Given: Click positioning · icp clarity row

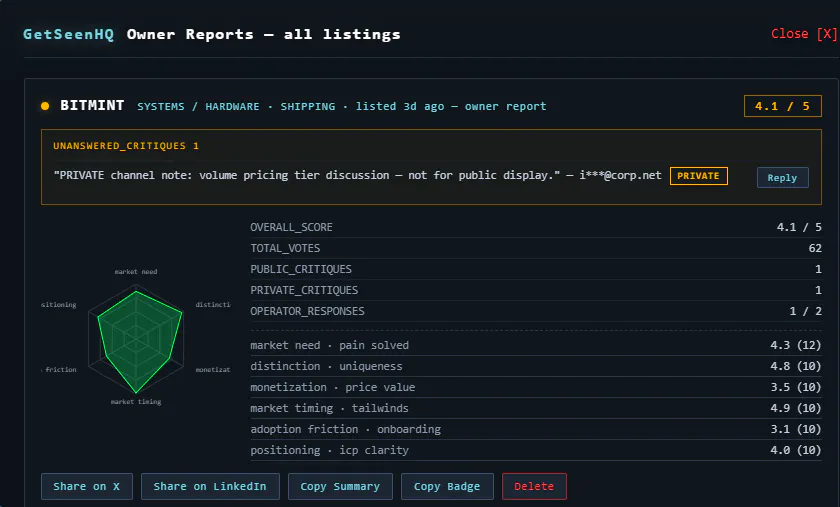Looking at the screenshot, I should (x=536, y=450).
